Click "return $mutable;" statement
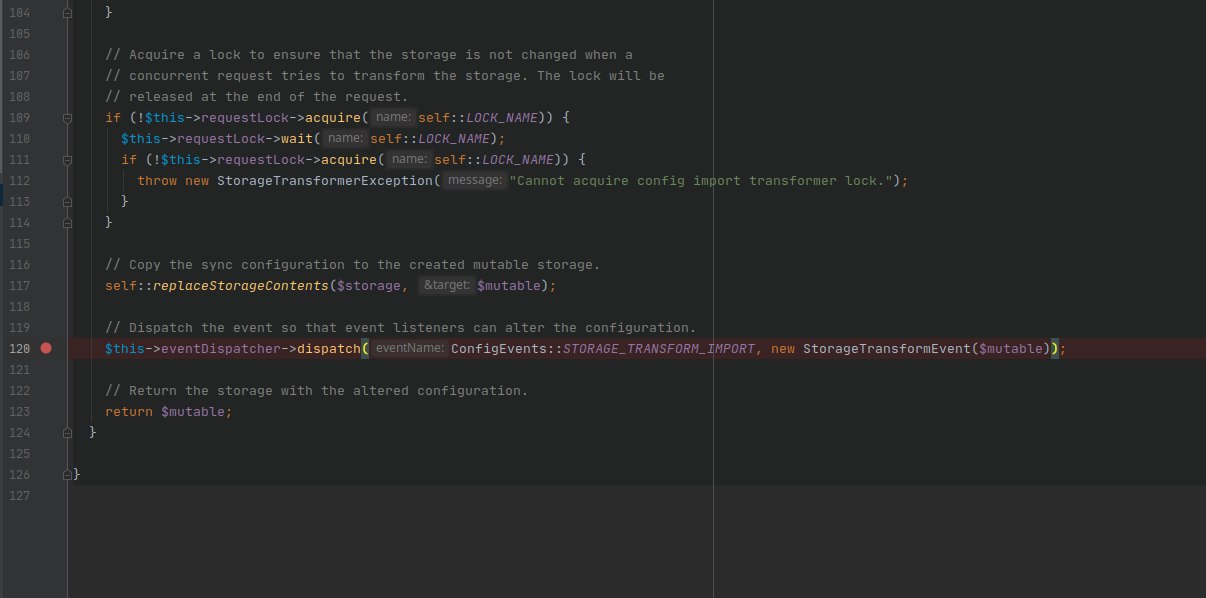1206x598 pixels. 168,411
